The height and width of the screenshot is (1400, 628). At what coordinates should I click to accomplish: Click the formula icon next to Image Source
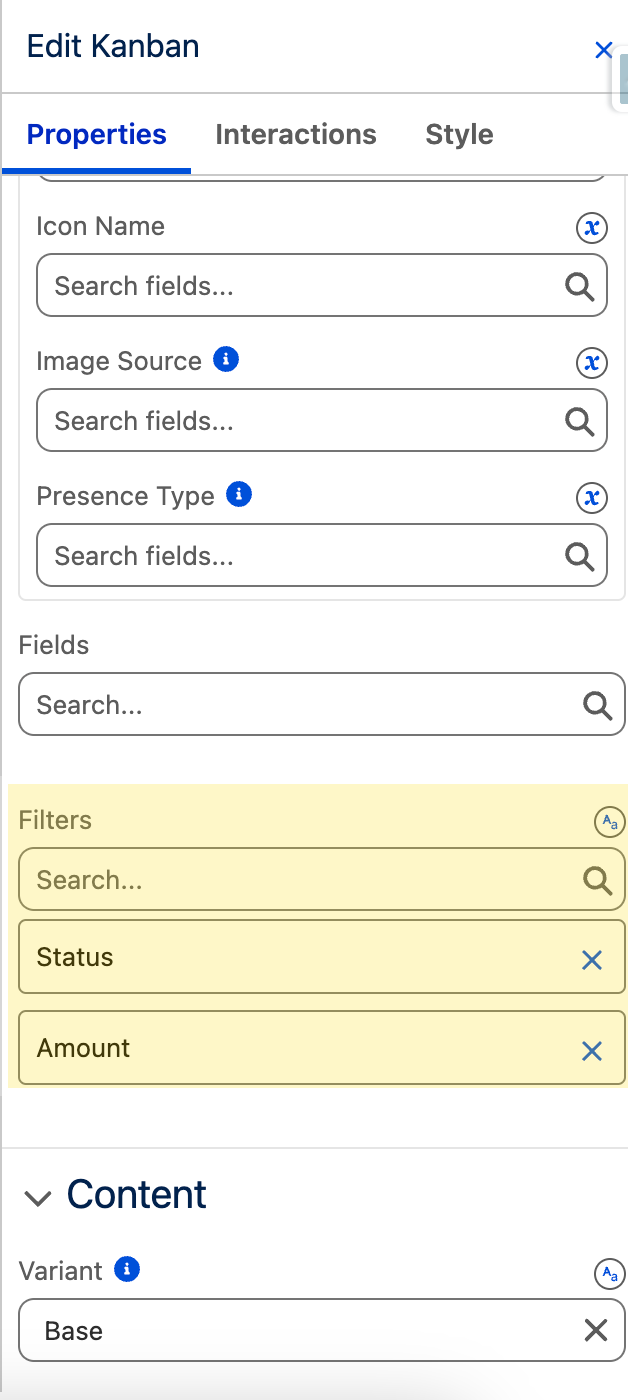click(x=592, y=362)
